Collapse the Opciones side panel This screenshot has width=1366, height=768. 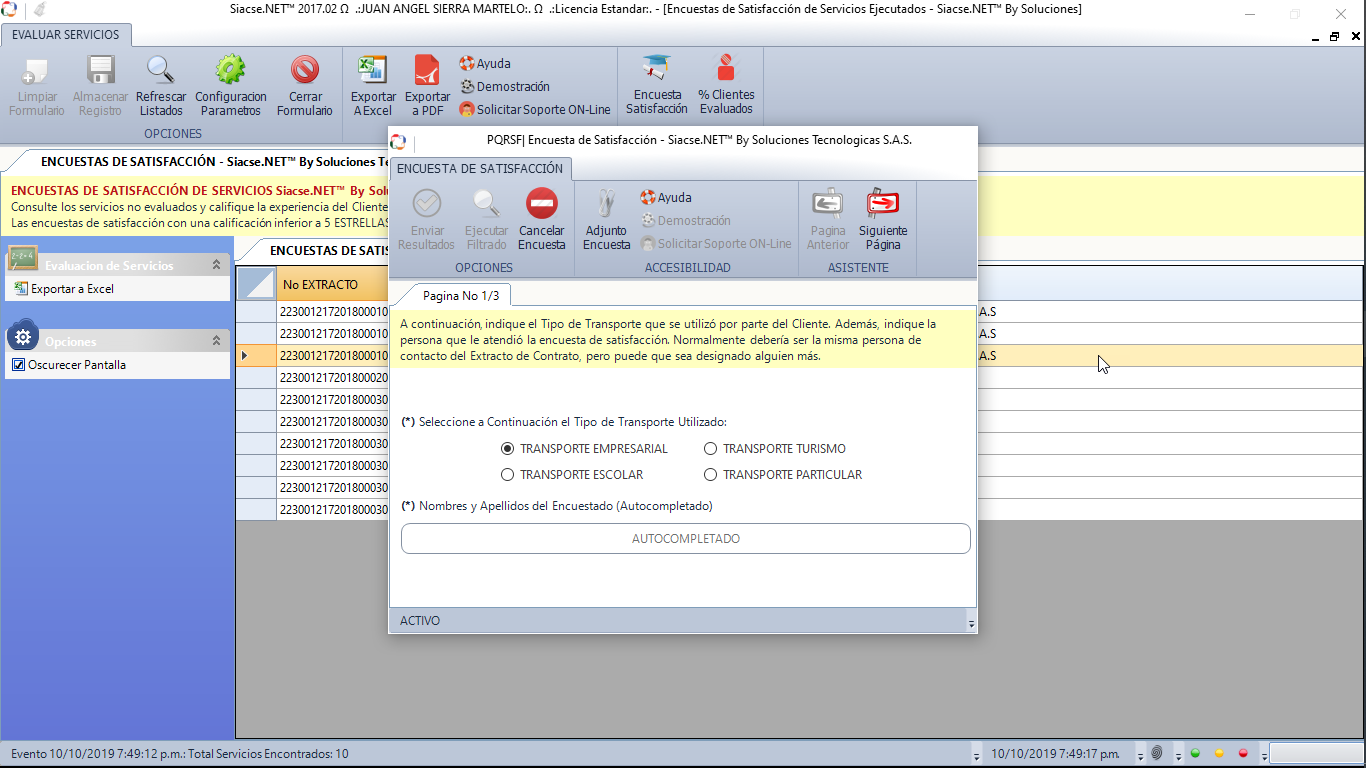point(216,341)
